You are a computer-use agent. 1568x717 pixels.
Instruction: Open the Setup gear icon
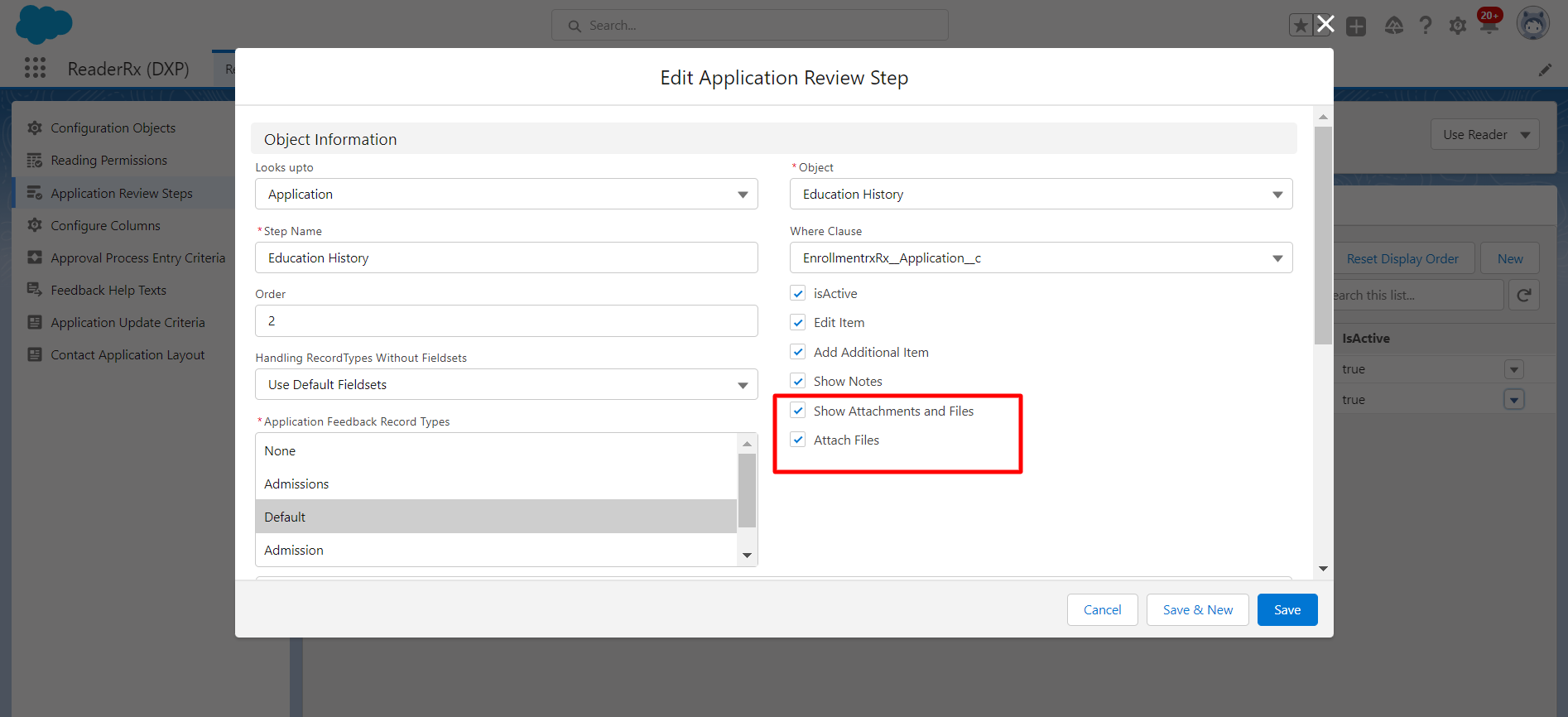(x=1458, y=26)
